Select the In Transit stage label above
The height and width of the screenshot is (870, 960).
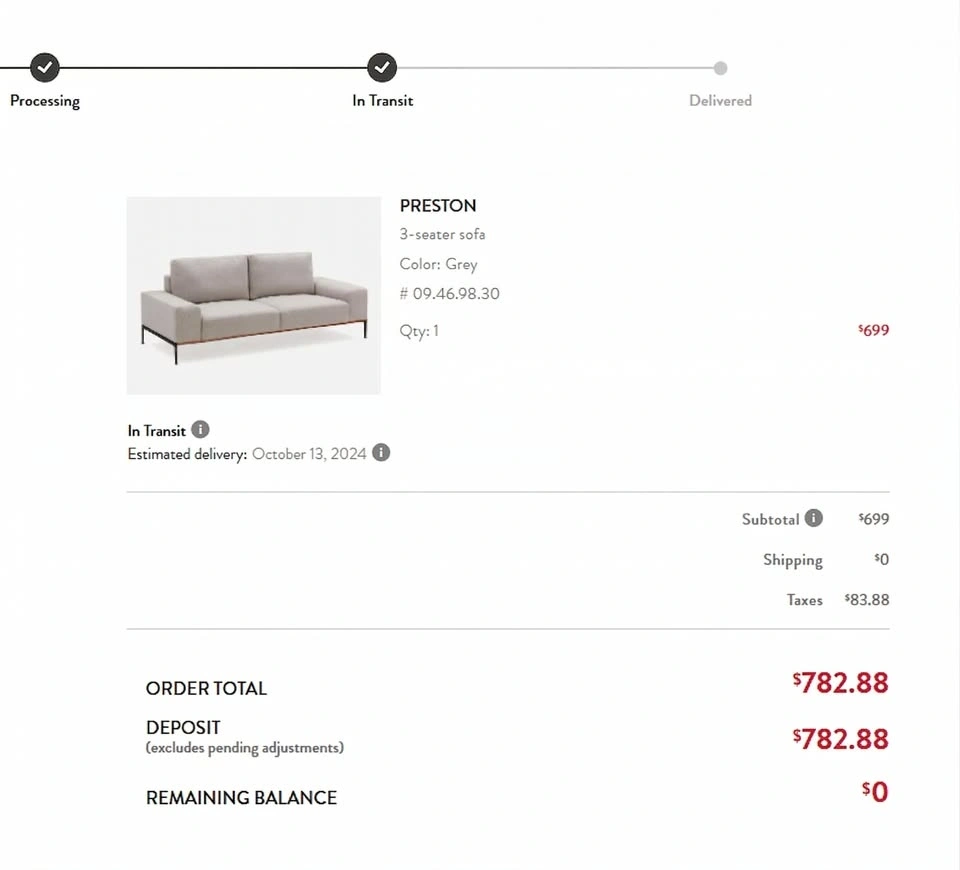(382, 101)
